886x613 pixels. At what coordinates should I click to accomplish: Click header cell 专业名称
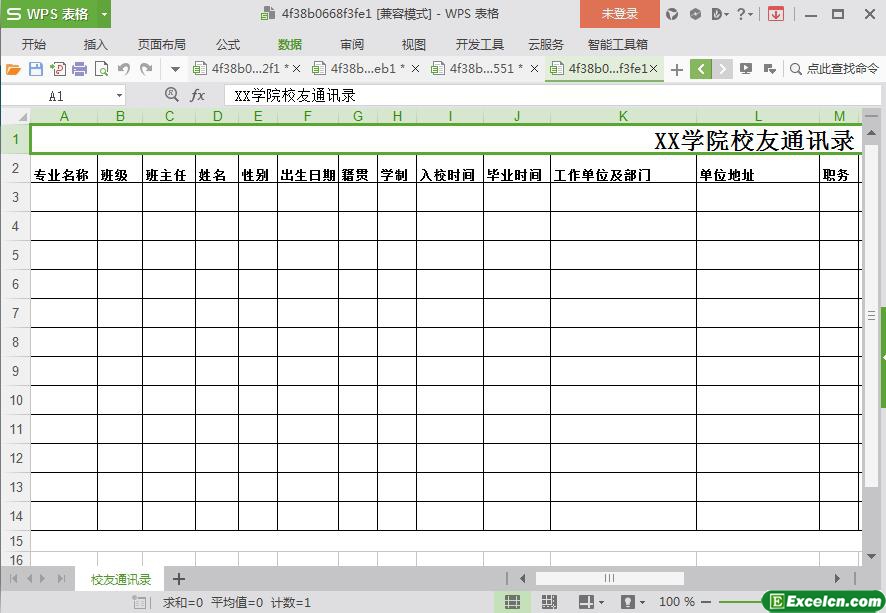point(64,168)
